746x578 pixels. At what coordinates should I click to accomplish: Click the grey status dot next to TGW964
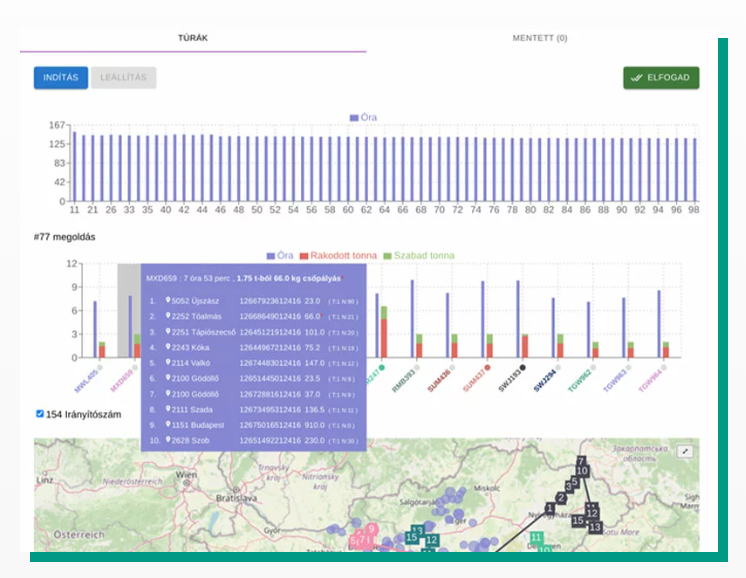[664, 367]
